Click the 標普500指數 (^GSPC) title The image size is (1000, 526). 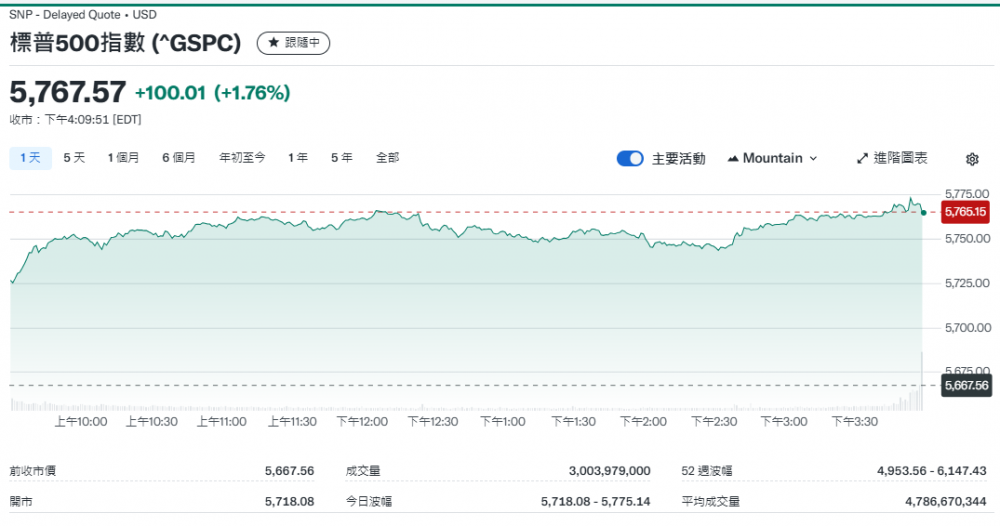[126, 43]
